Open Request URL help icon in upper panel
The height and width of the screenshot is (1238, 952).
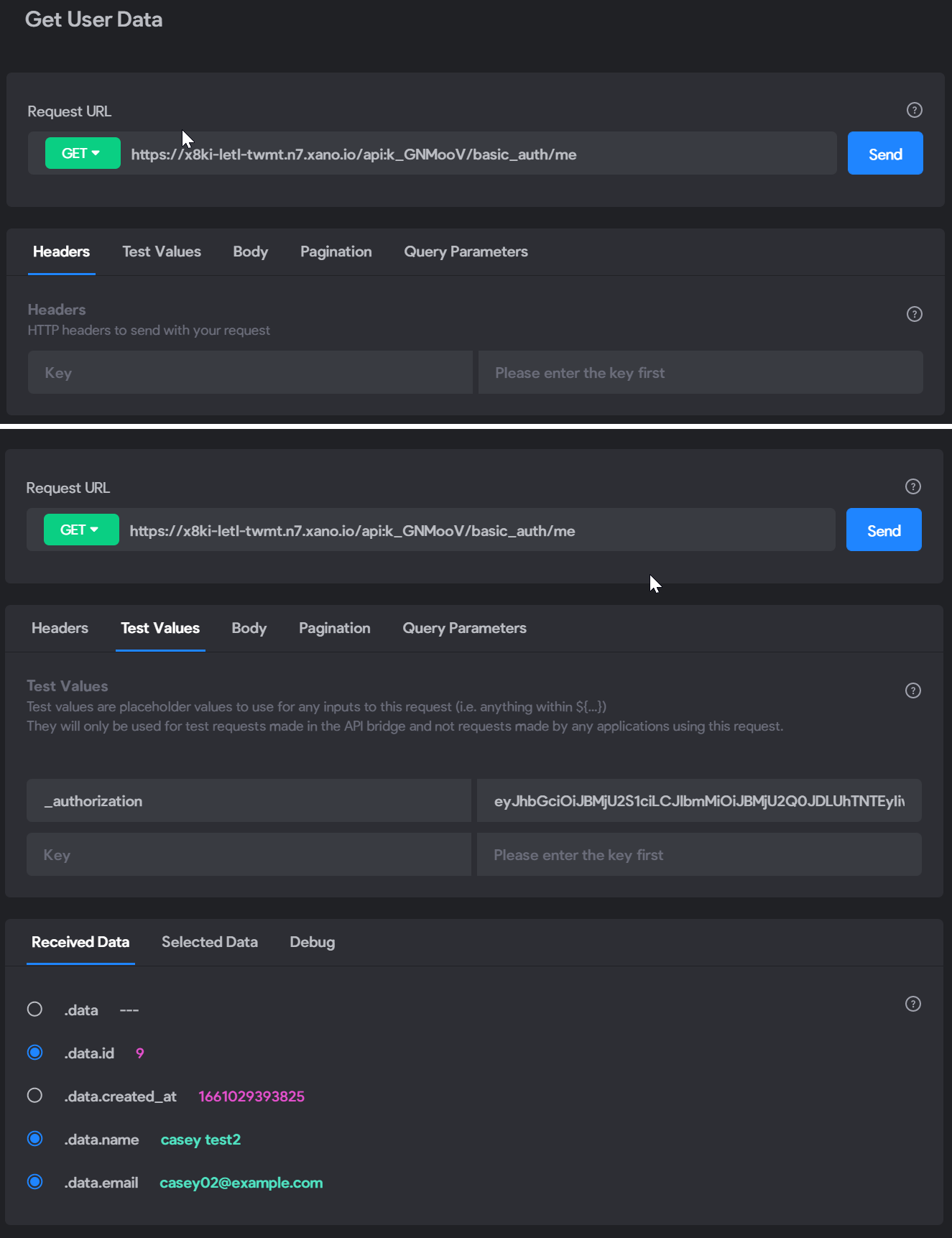tap(914, 110)
